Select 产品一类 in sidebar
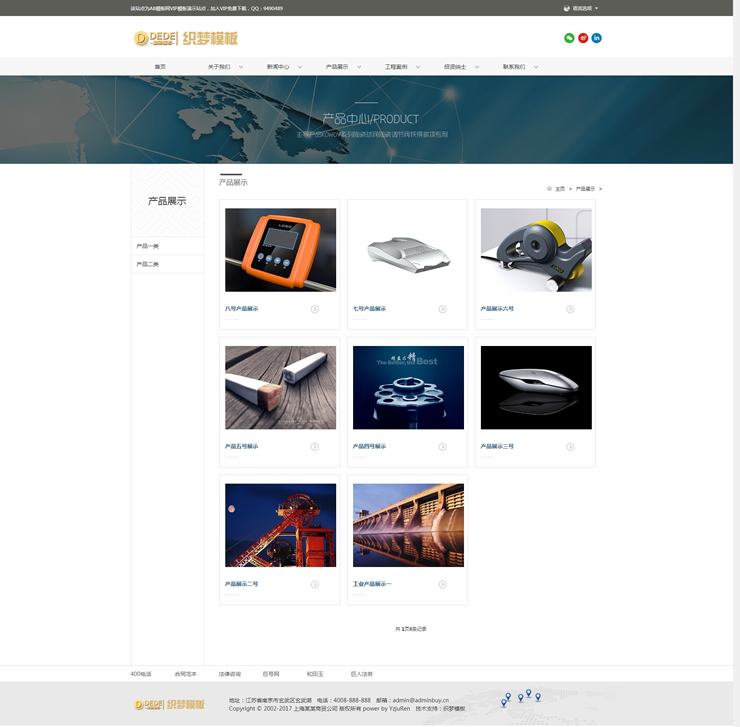The image size is (740, 727). click(148, 246)
